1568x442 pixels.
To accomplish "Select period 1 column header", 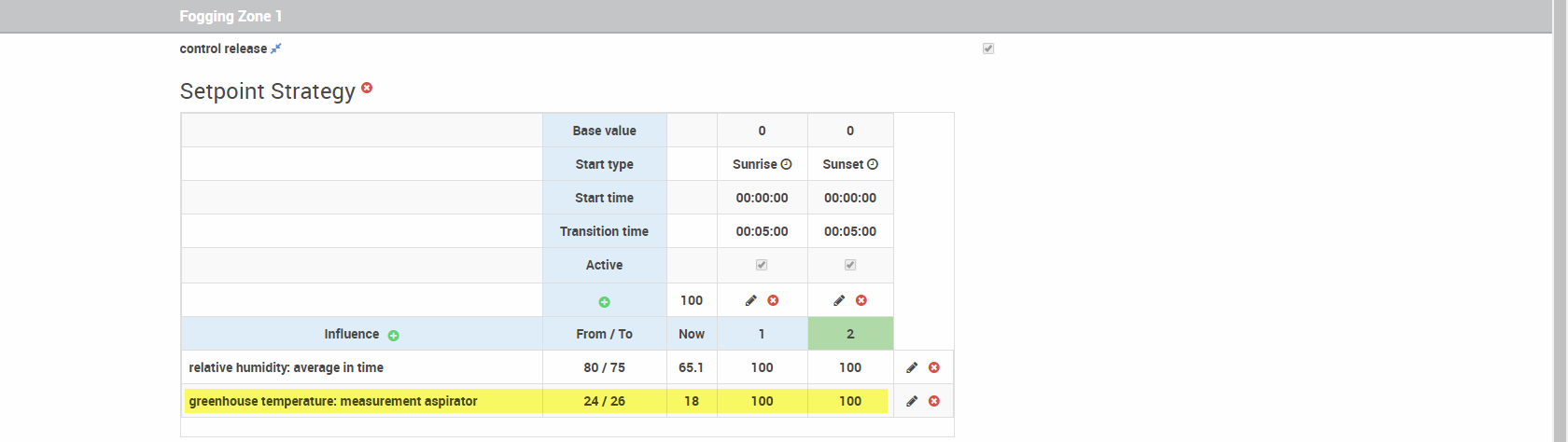I will tap(762, 334).
